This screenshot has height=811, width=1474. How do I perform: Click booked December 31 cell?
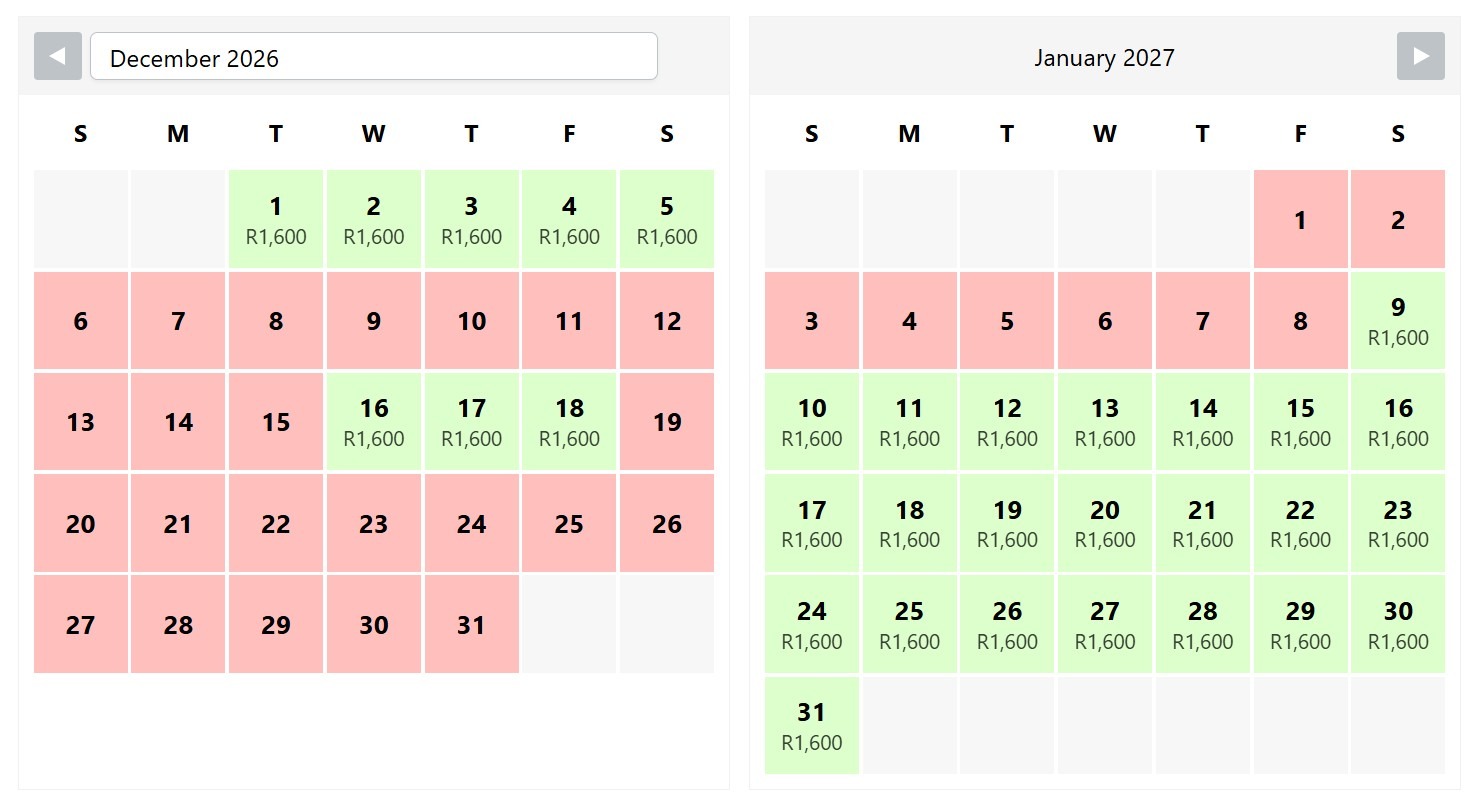tap(471, 624)
